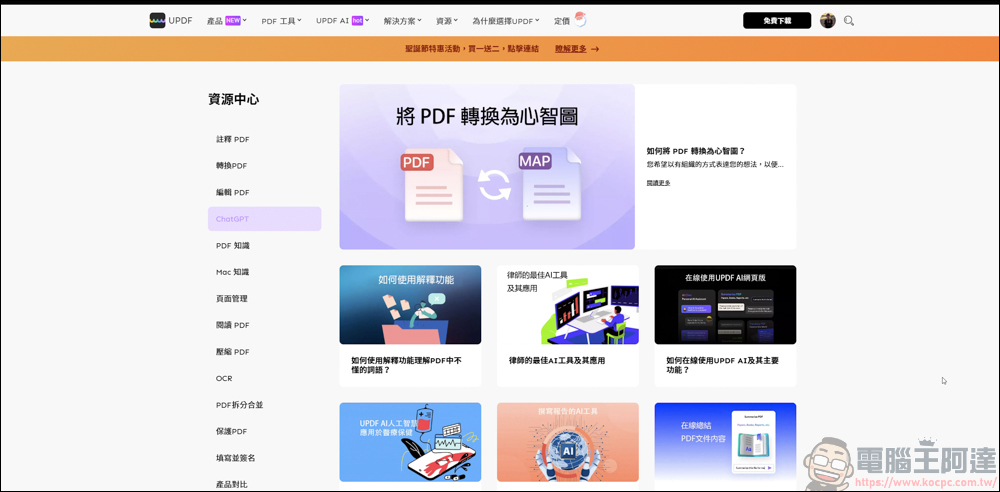Select 保護PDF in sidebar
Viewport: 1000px width, 492px height.
231,431
